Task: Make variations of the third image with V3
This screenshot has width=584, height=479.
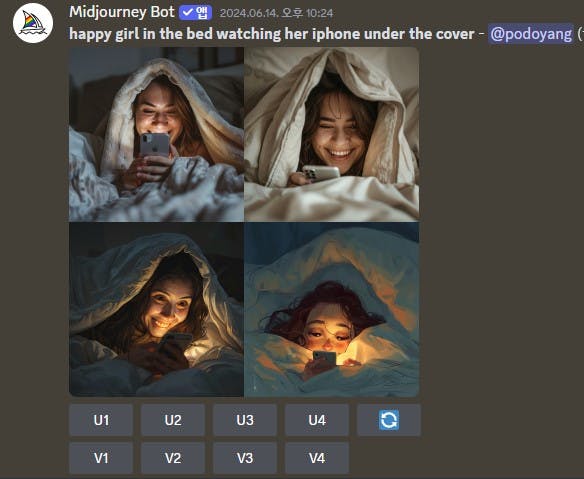Action: point(245,458)
